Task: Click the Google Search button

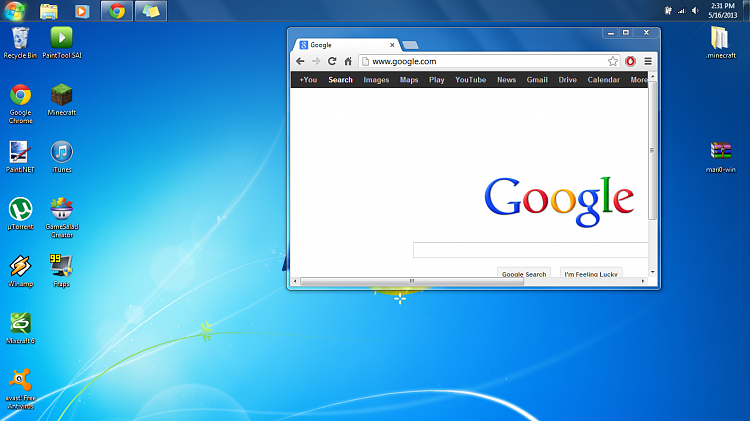Action: click(524, 273)
